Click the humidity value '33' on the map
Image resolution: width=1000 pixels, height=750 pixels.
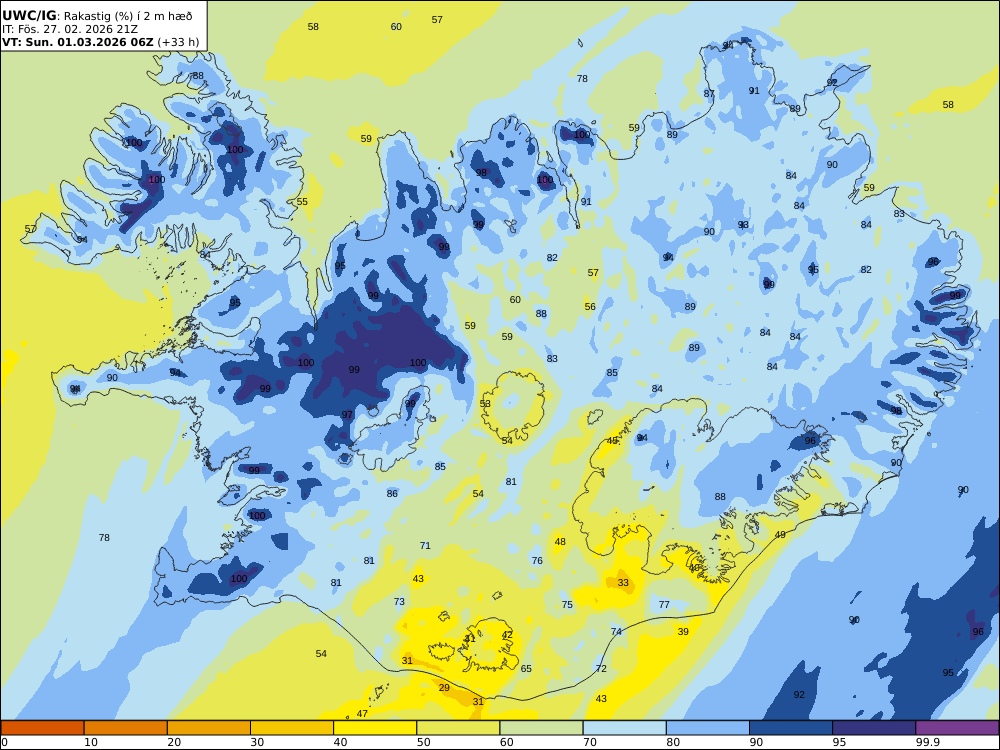click(623, 583)
